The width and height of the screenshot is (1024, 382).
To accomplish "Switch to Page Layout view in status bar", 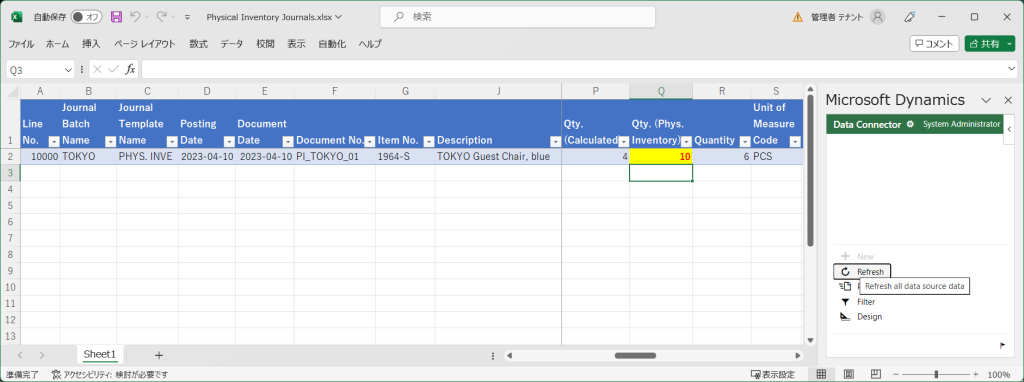I will tap(848, 374).
